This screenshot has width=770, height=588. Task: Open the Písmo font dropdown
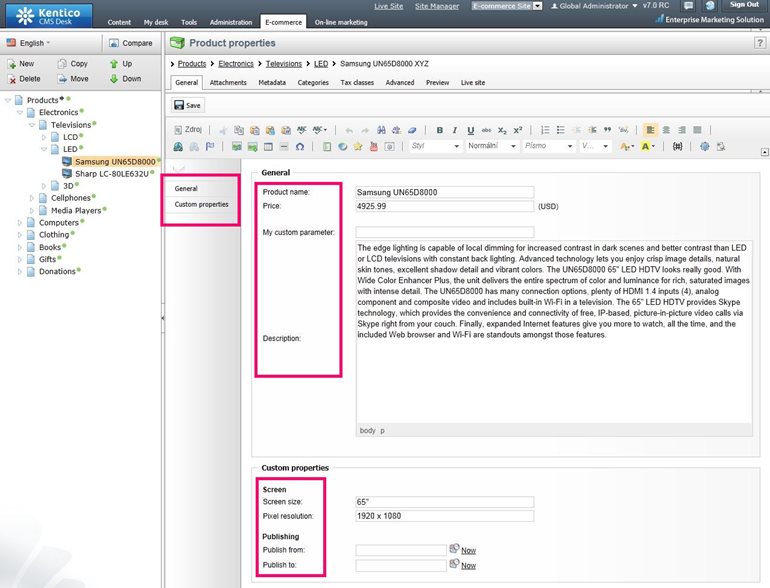pos(548,146)
